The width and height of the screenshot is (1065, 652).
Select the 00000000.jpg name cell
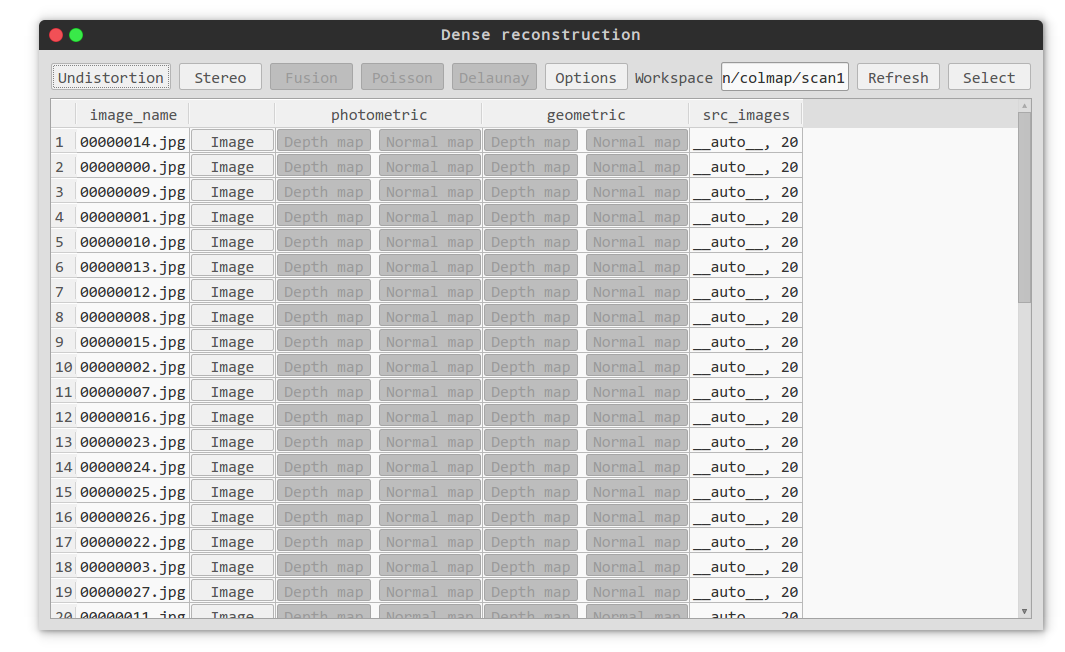pyautogui.click(x=132, y=166)
